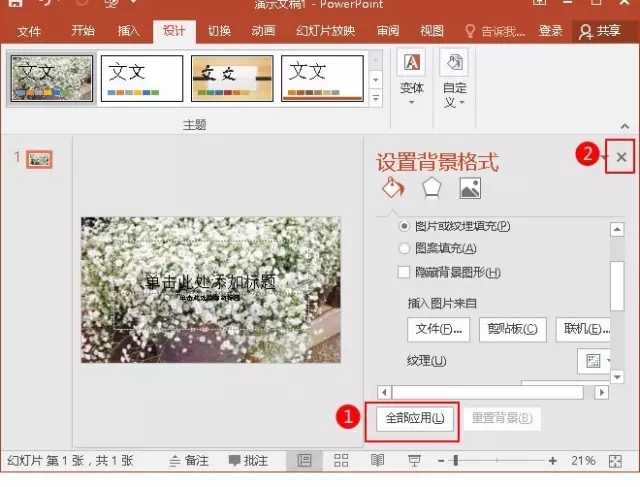Open the 插入 ribbon tab
This screenshot has width=640, height=487.
[129, 31]
